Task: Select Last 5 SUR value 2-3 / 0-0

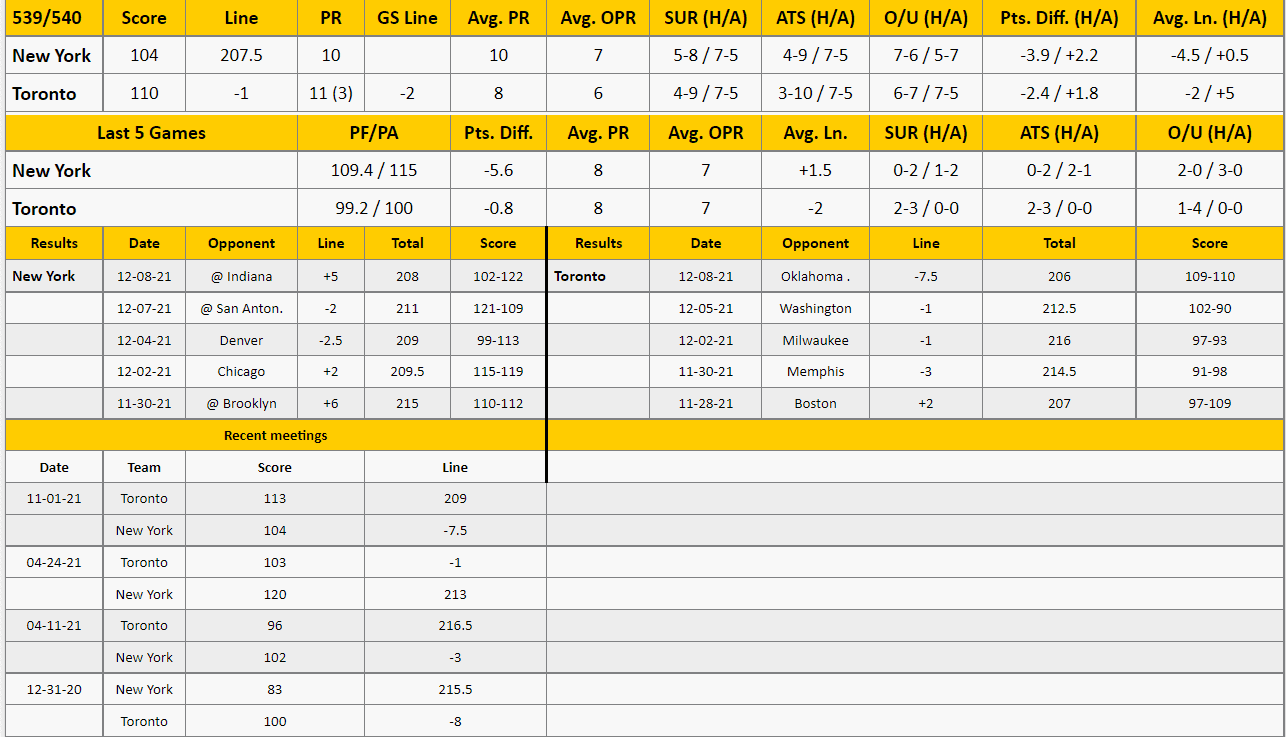Action: [x=926, y=209]
